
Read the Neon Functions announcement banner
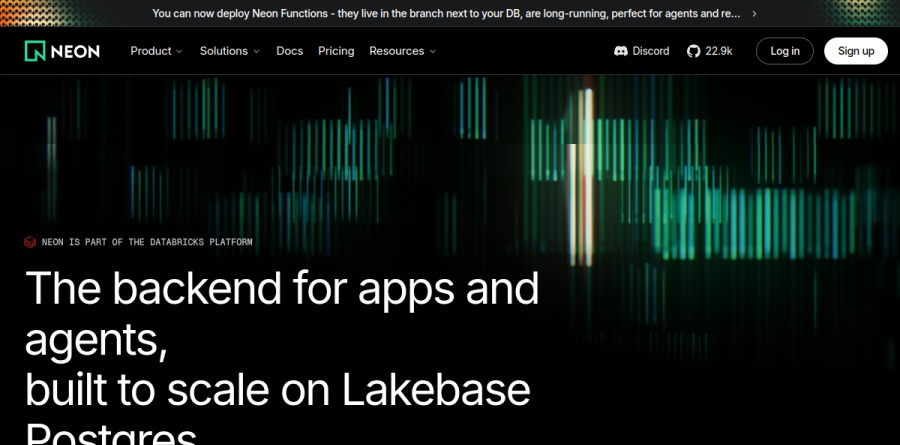(x=446, y=13)
